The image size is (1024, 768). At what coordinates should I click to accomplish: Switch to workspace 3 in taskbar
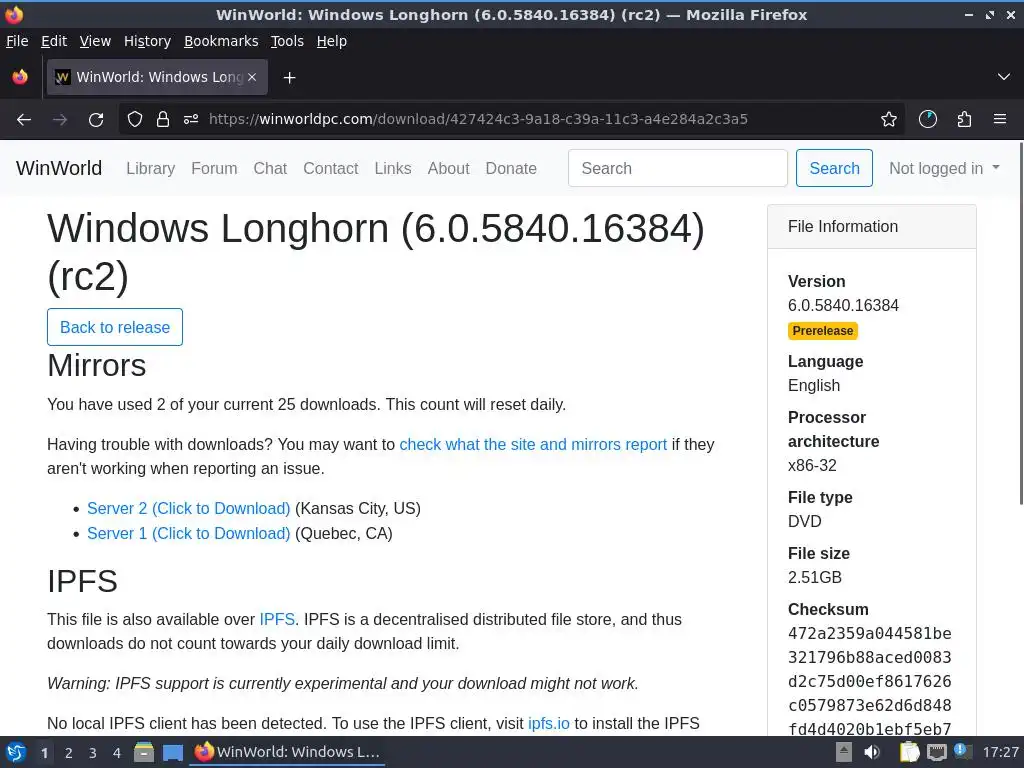[x=93, y=753]
